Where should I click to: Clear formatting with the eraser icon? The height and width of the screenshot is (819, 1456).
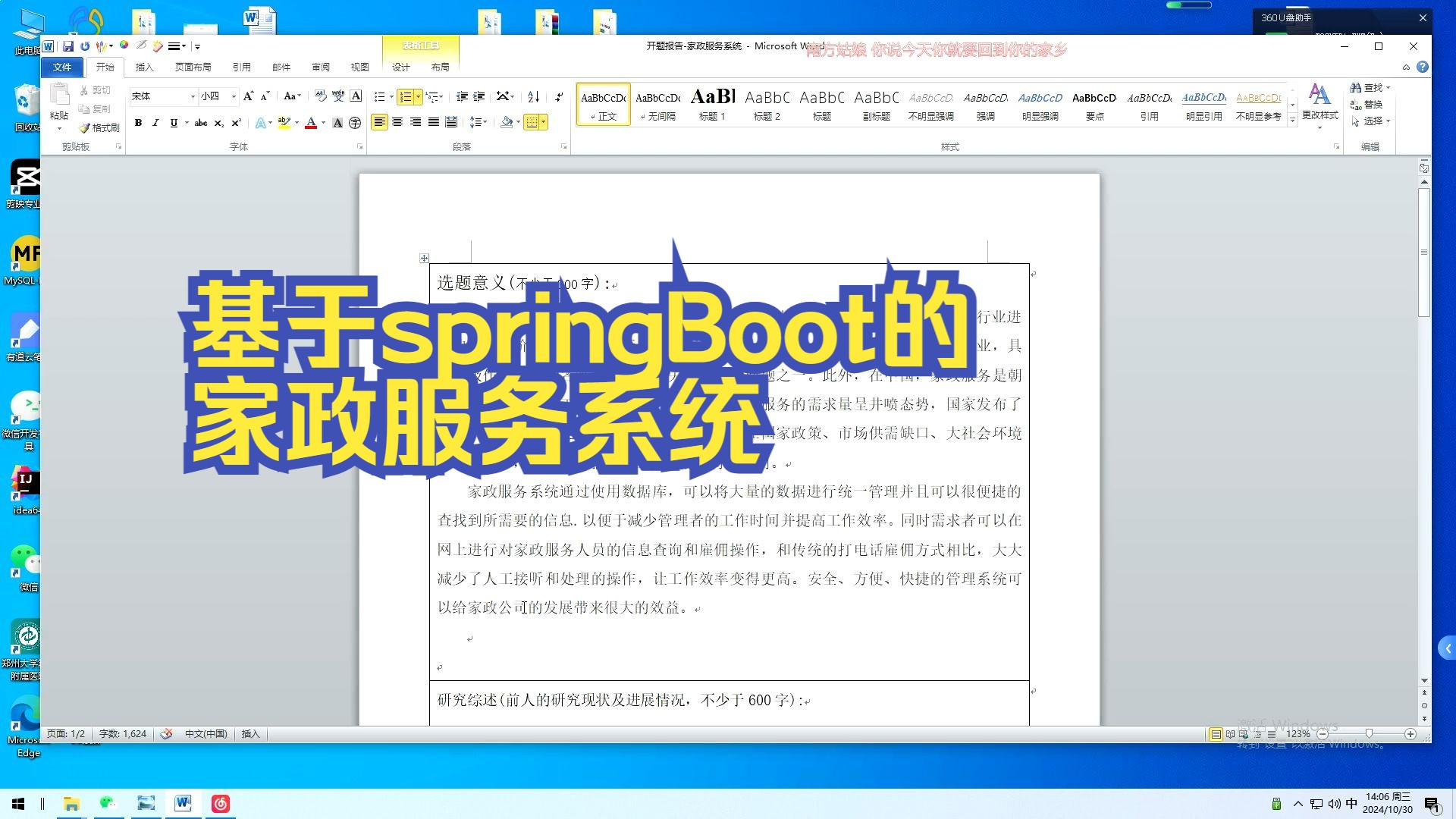click(x=321, y=96)
